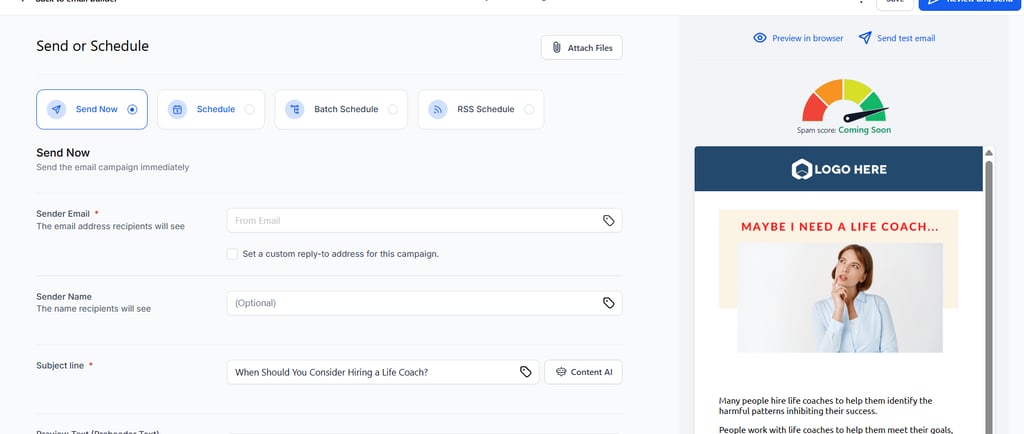Focus the From Email input field

click(x=424, y=221)
